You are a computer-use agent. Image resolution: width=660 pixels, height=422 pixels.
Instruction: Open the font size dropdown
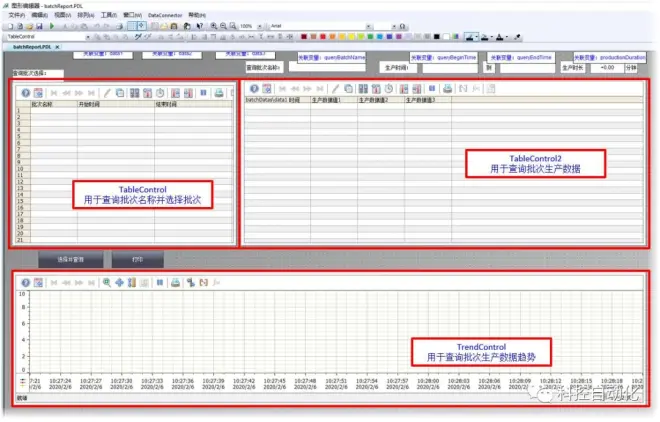point(394,26)
